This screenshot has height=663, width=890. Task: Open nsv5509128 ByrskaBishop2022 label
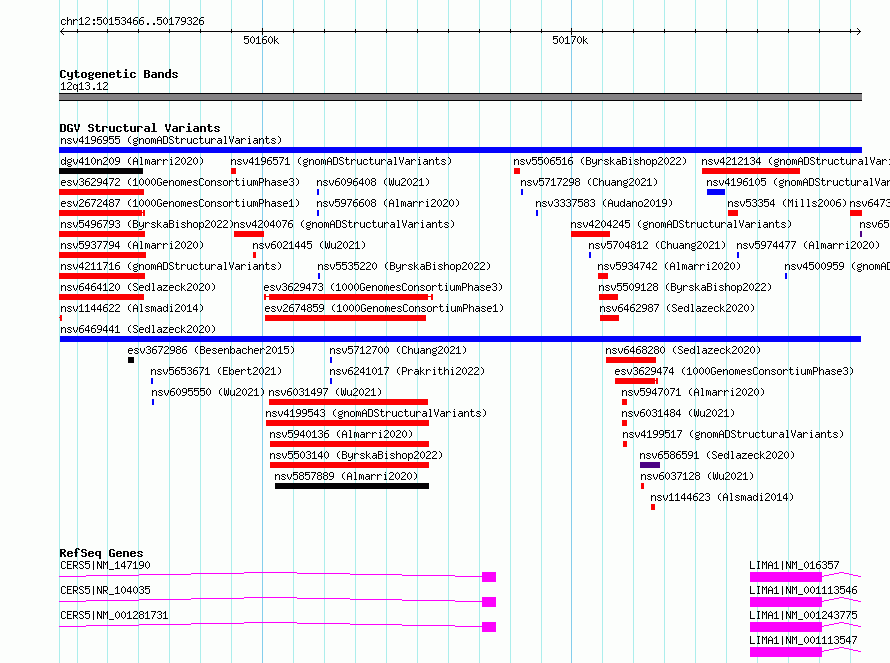(x=685, y=287)
